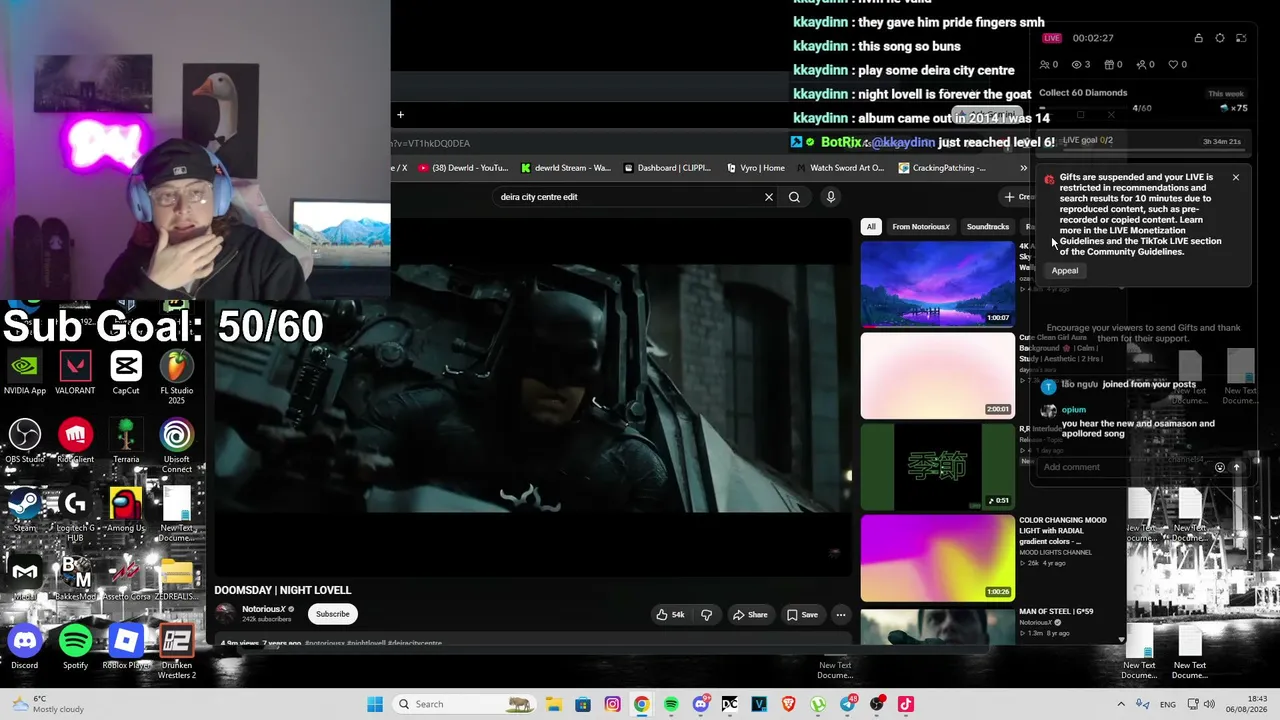Viewport: 1280px width, 720px height.
Task: Play the 1:00:07 purple lake video thumbnail
Action: coord(937,283)
